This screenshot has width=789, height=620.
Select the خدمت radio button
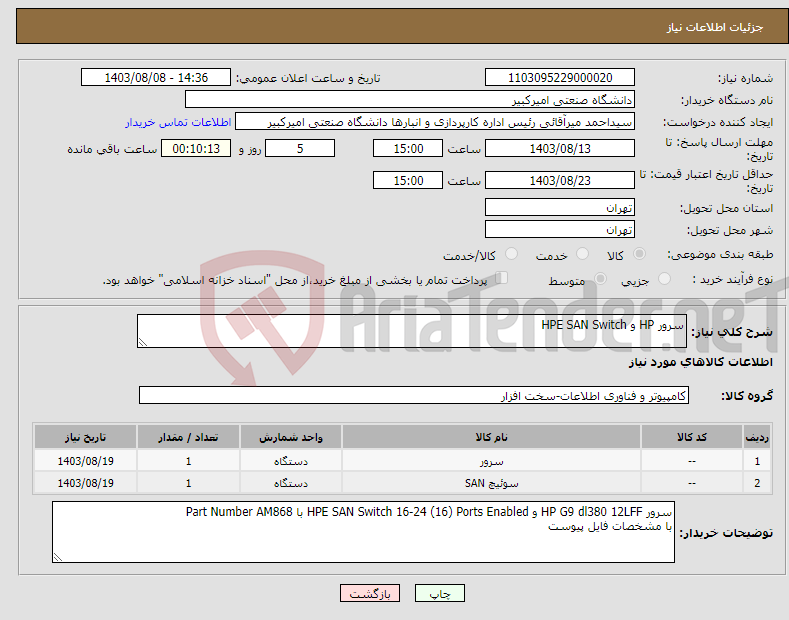pos(582,254)
